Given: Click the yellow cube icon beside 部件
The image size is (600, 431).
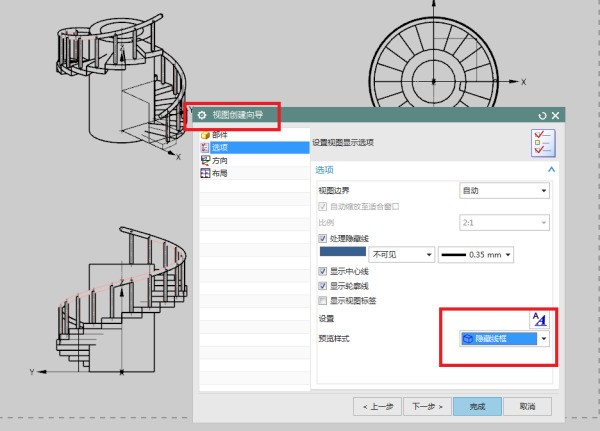Looking at the screenshot, I should point(205,135).
